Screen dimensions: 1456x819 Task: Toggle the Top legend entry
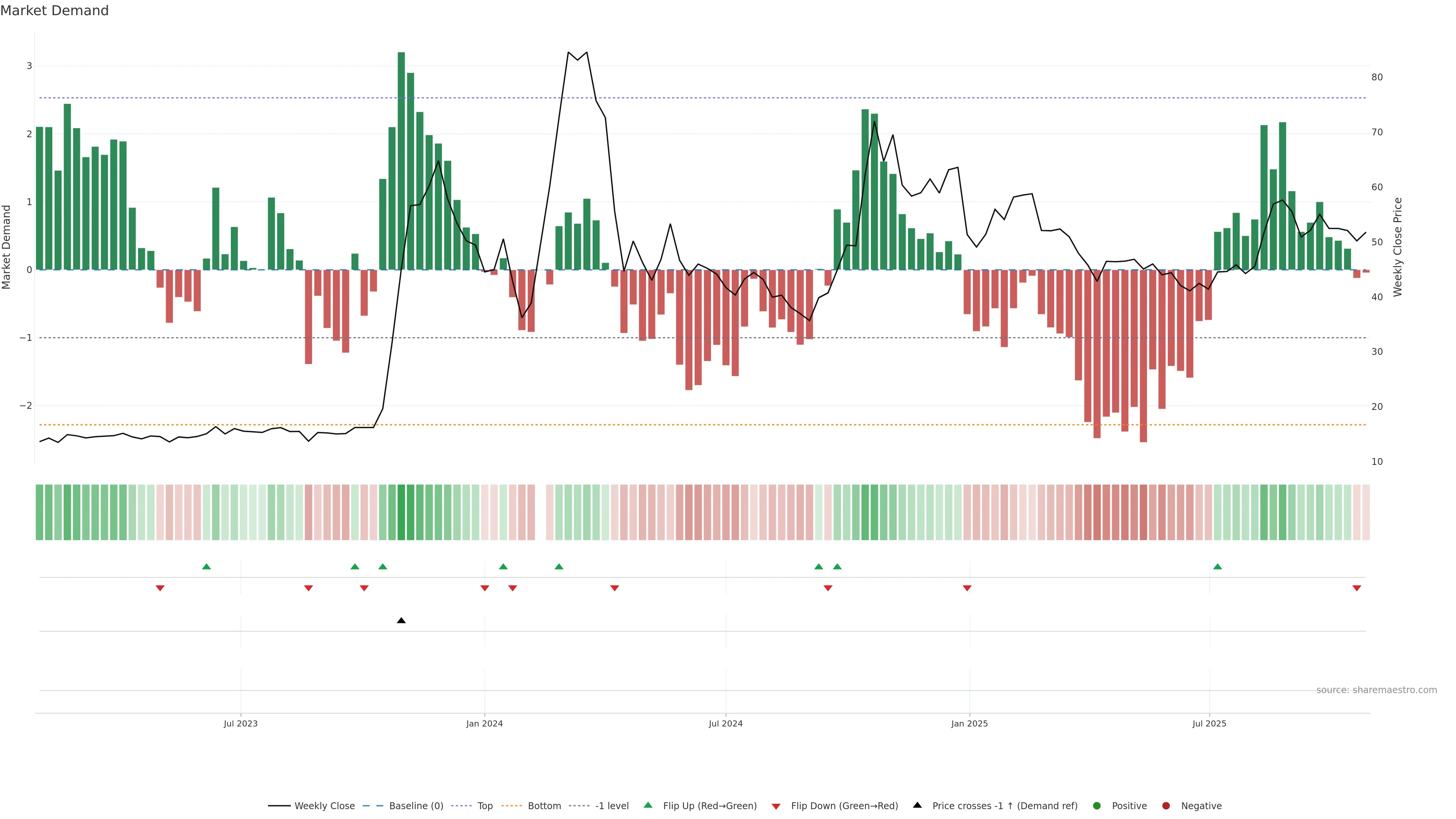[485, 805]
